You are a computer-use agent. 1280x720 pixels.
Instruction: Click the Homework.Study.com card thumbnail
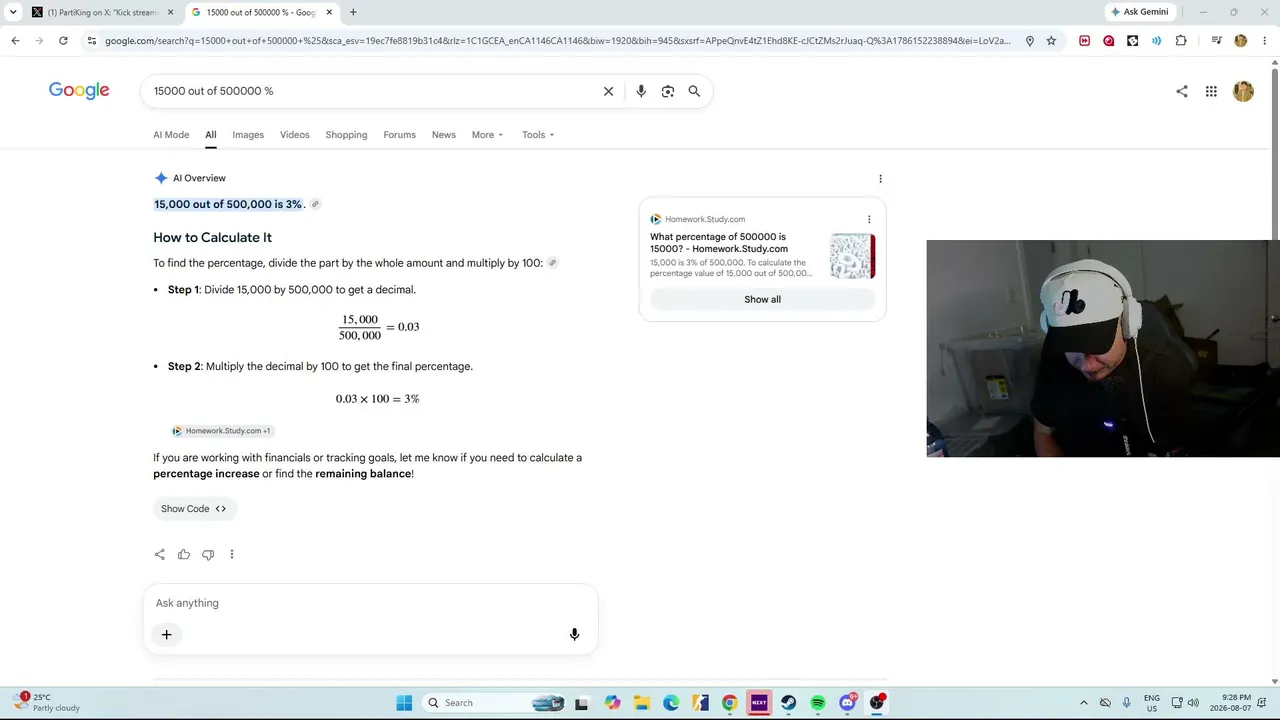(852, 256)
